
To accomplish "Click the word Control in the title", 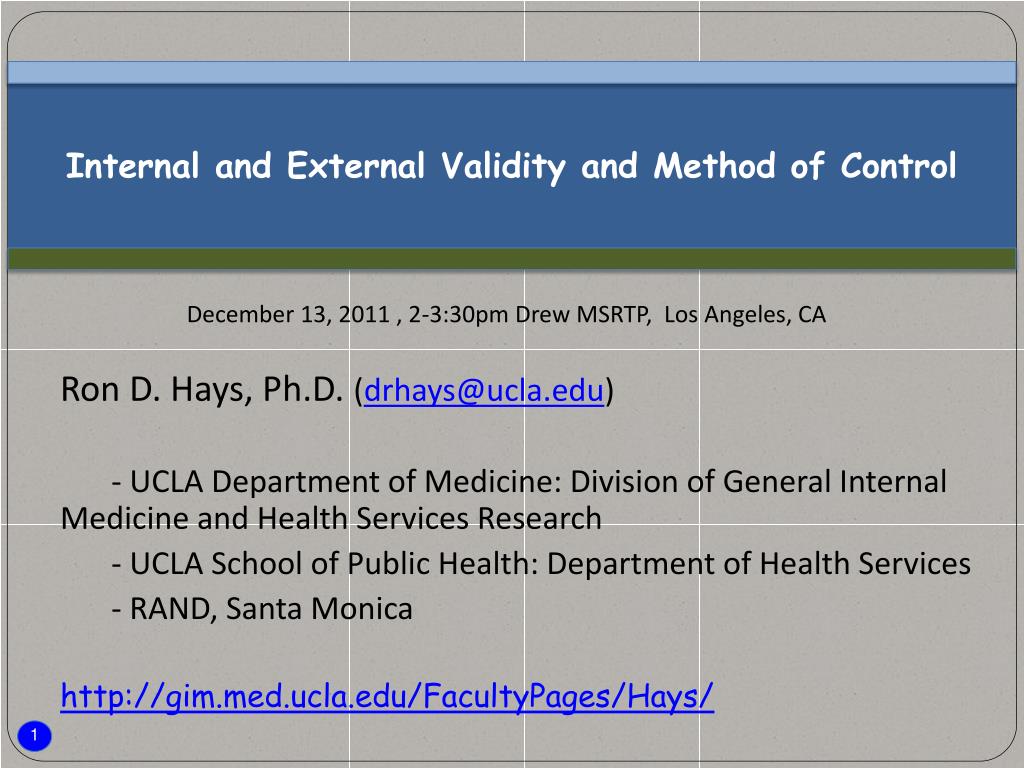I will (899, 166).
